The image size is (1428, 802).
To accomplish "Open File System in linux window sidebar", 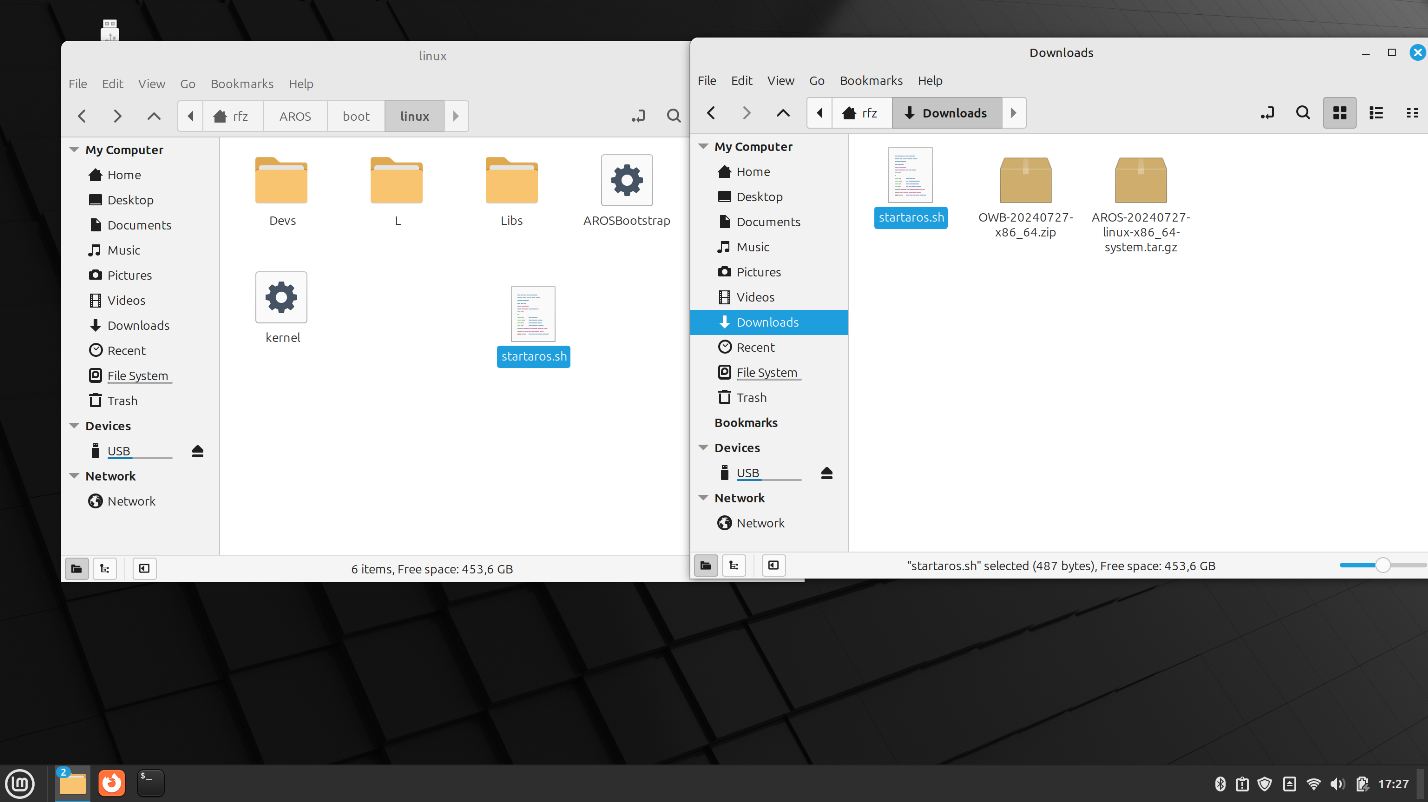I will click(140, 376).
